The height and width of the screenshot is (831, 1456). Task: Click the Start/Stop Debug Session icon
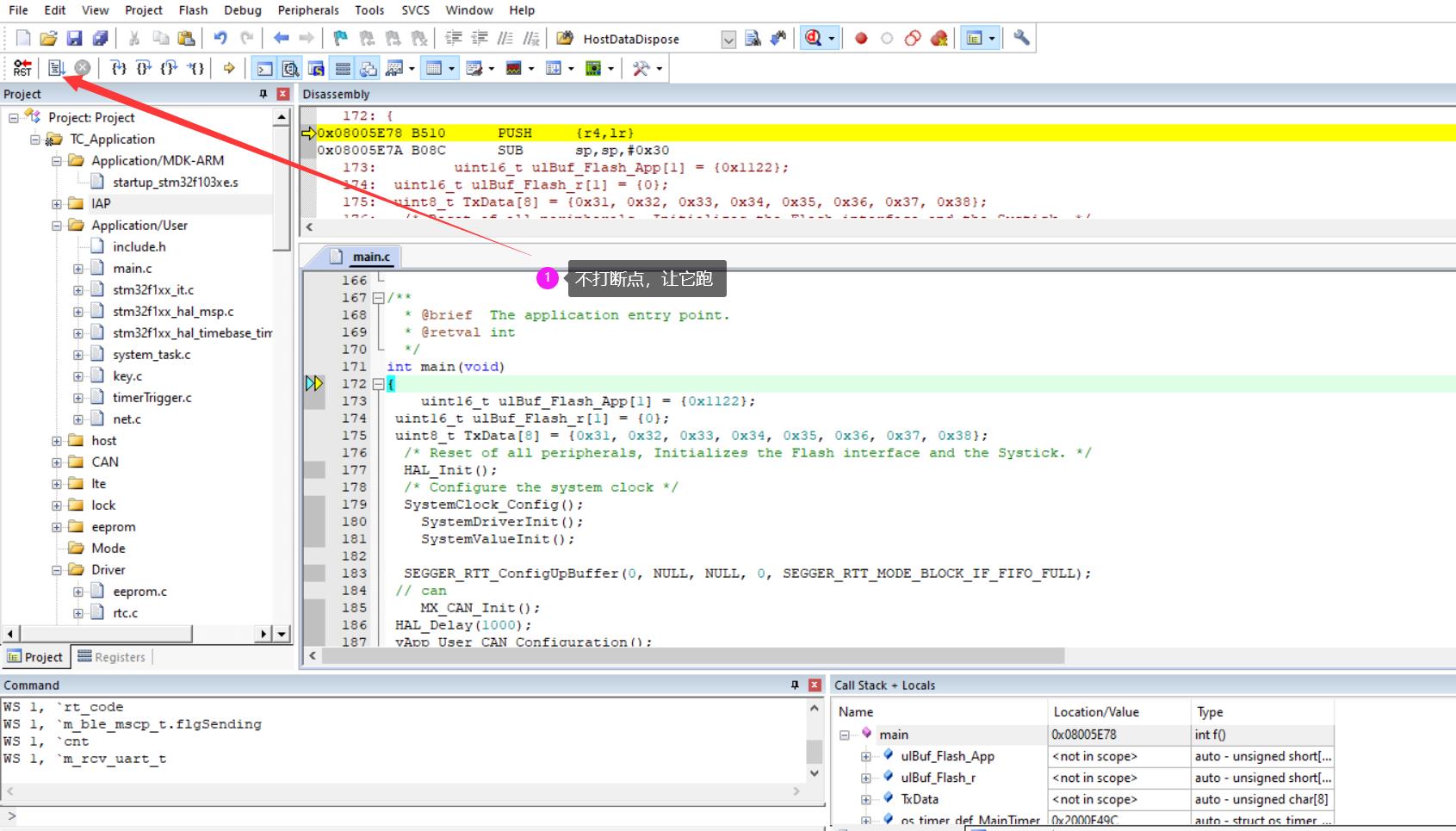coord(813,38)
